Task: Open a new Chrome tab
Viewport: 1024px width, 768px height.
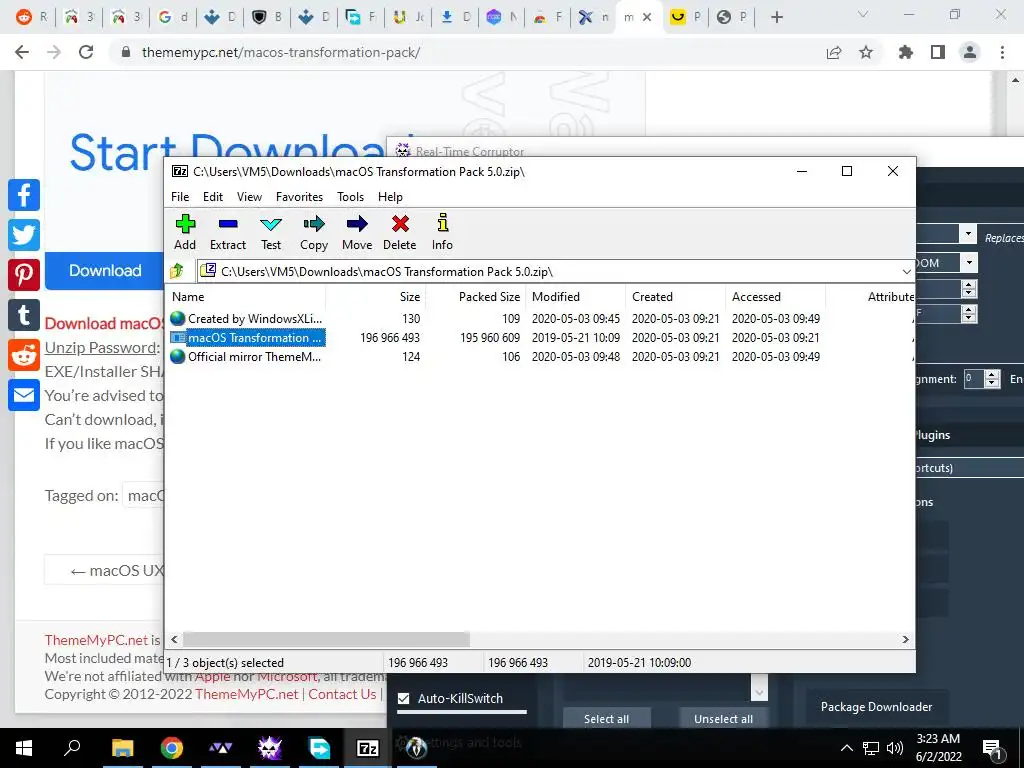Action: (x=776, y=17)
